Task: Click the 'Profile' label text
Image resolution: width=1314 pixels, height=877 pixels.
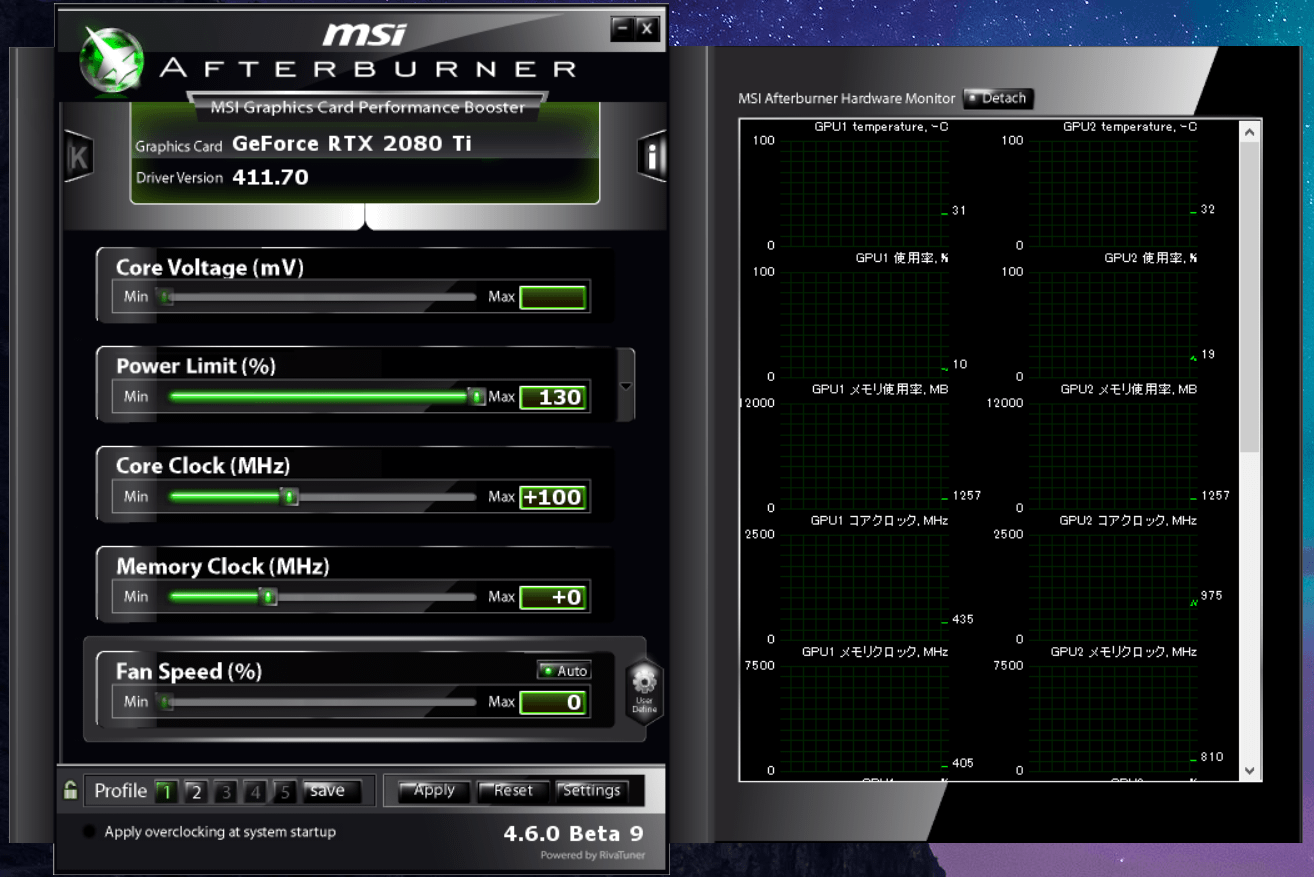Action: [x=121, y=791]
